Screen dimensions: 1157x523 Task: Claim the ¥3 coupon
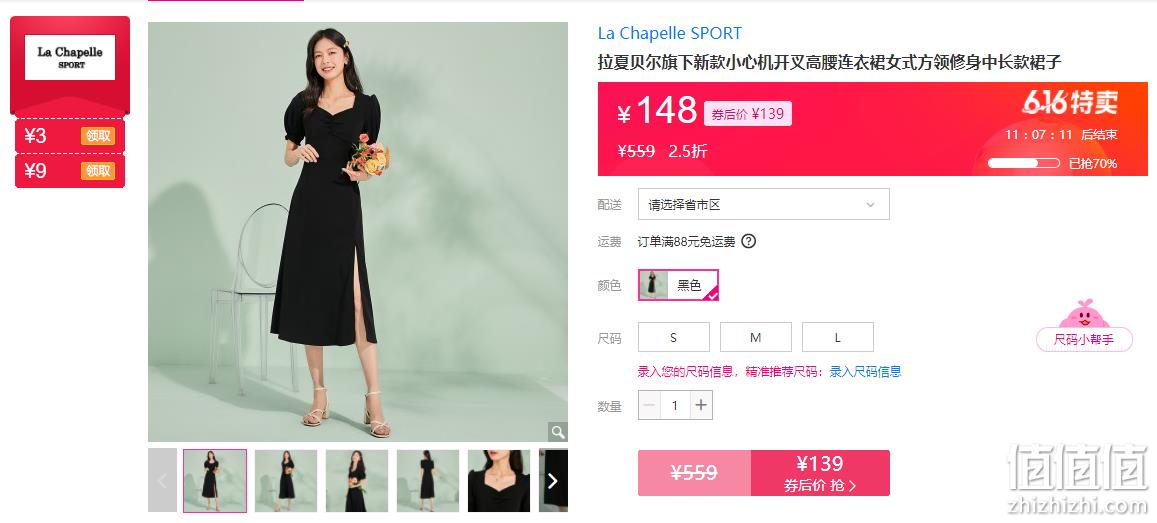pos(98,136)
